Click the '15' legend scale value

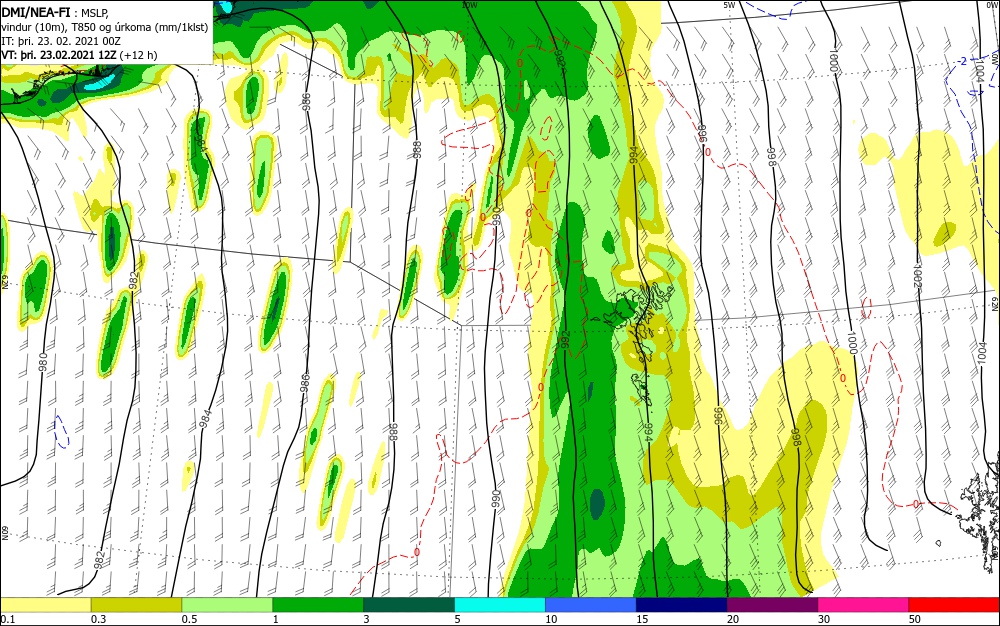(x=642, y=619)
